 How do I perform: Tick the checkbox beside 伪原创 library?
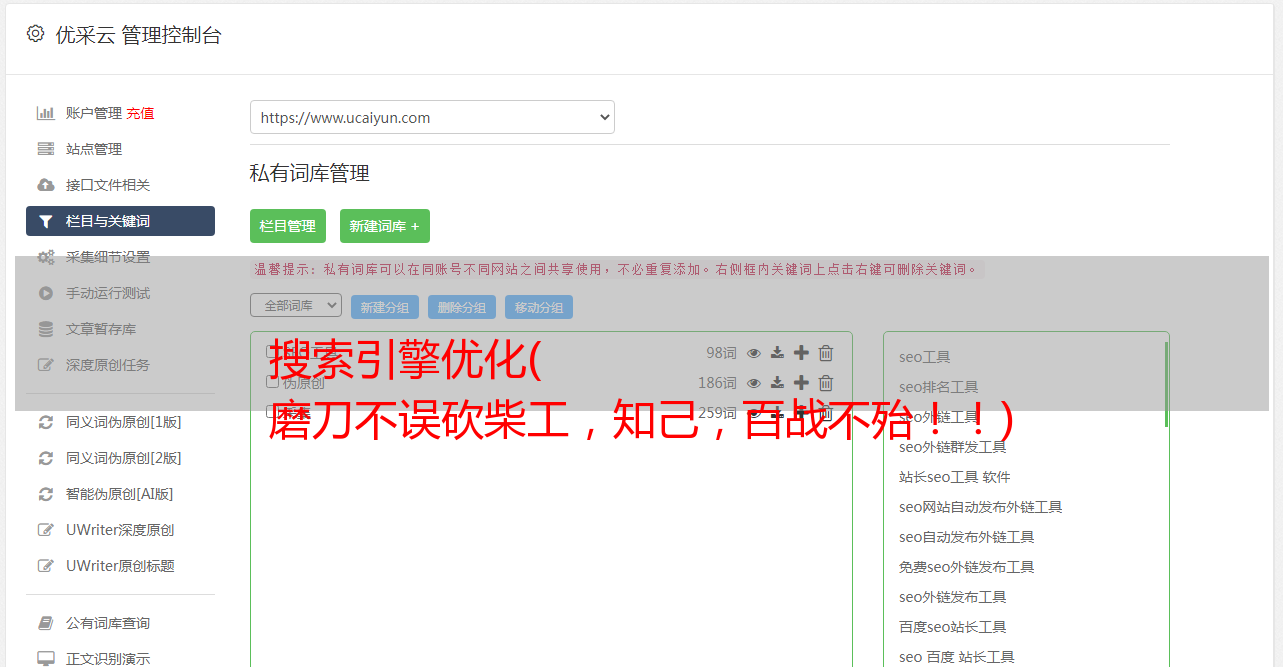272,382
